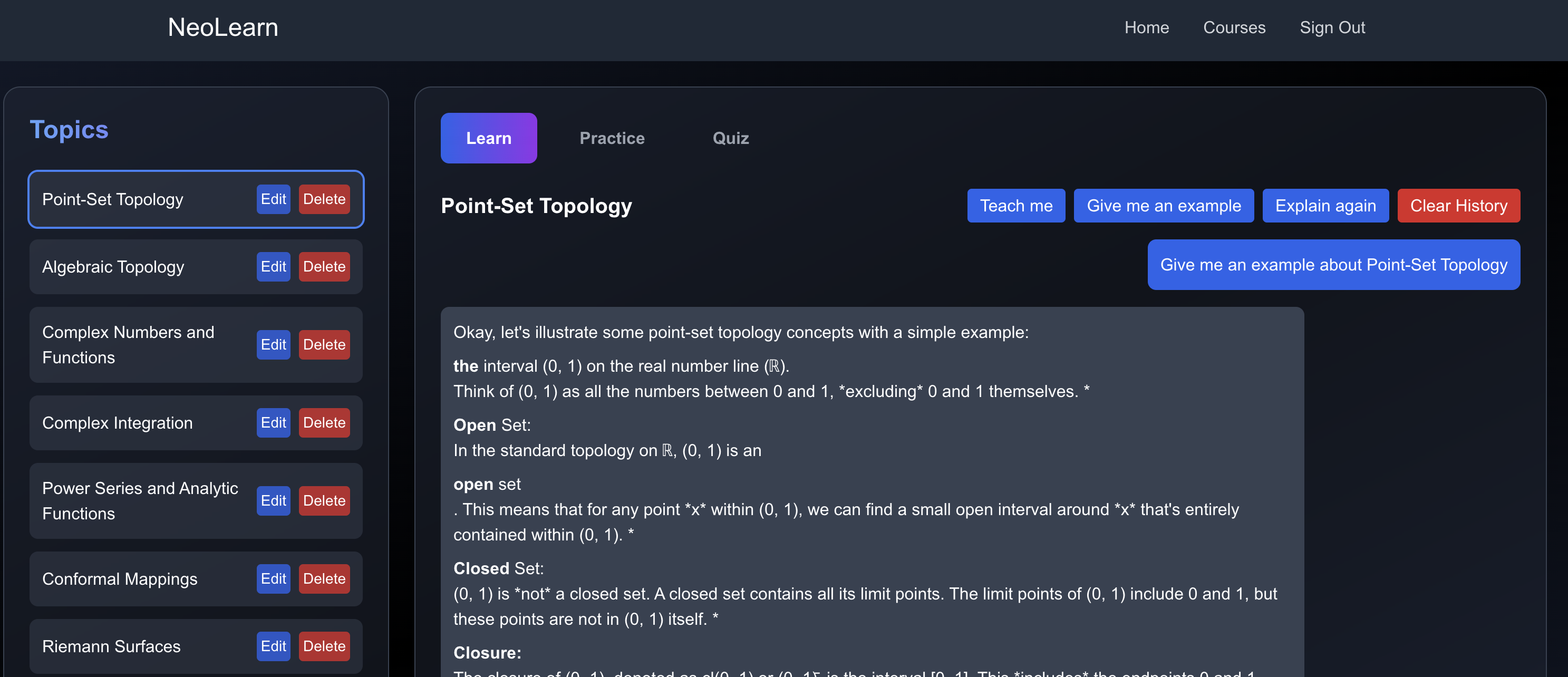Edit the Point-Set Topology topic
Viewport: 1568px width, 677px height.
pyautogui.click(x=273, y=199)
